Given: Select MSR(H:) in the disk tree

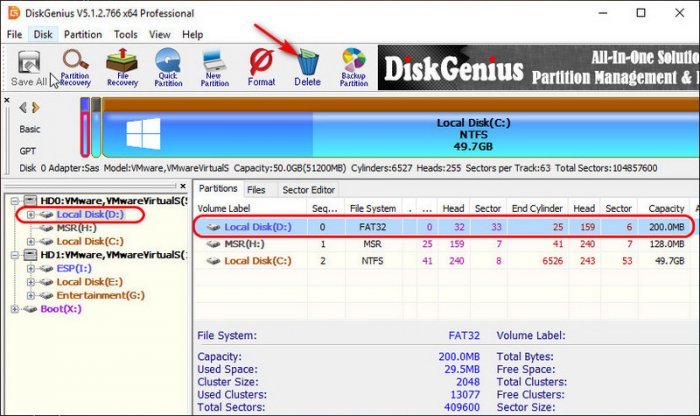Looking at the screenshot, I should [x=76, y=228].
